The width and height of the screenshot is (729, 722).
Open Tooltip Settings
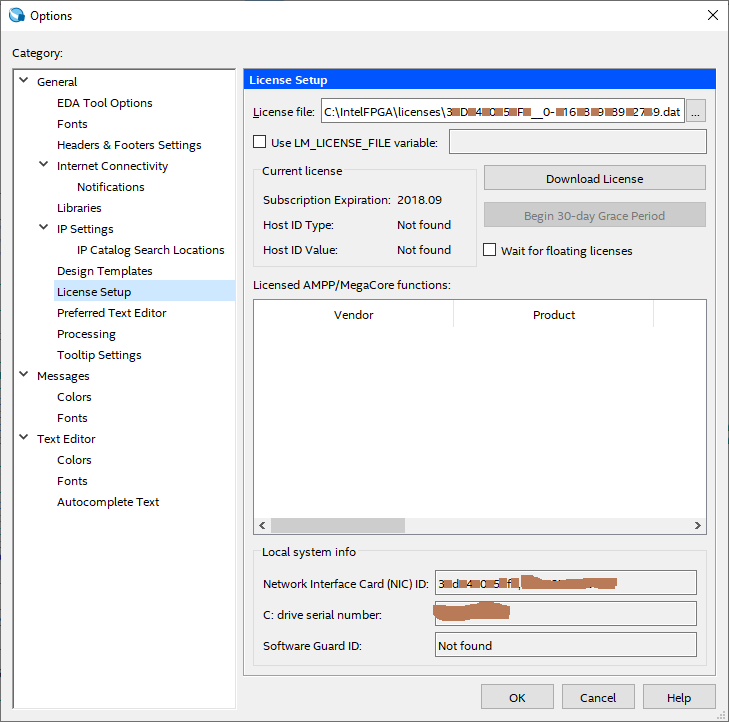[99, 355]
